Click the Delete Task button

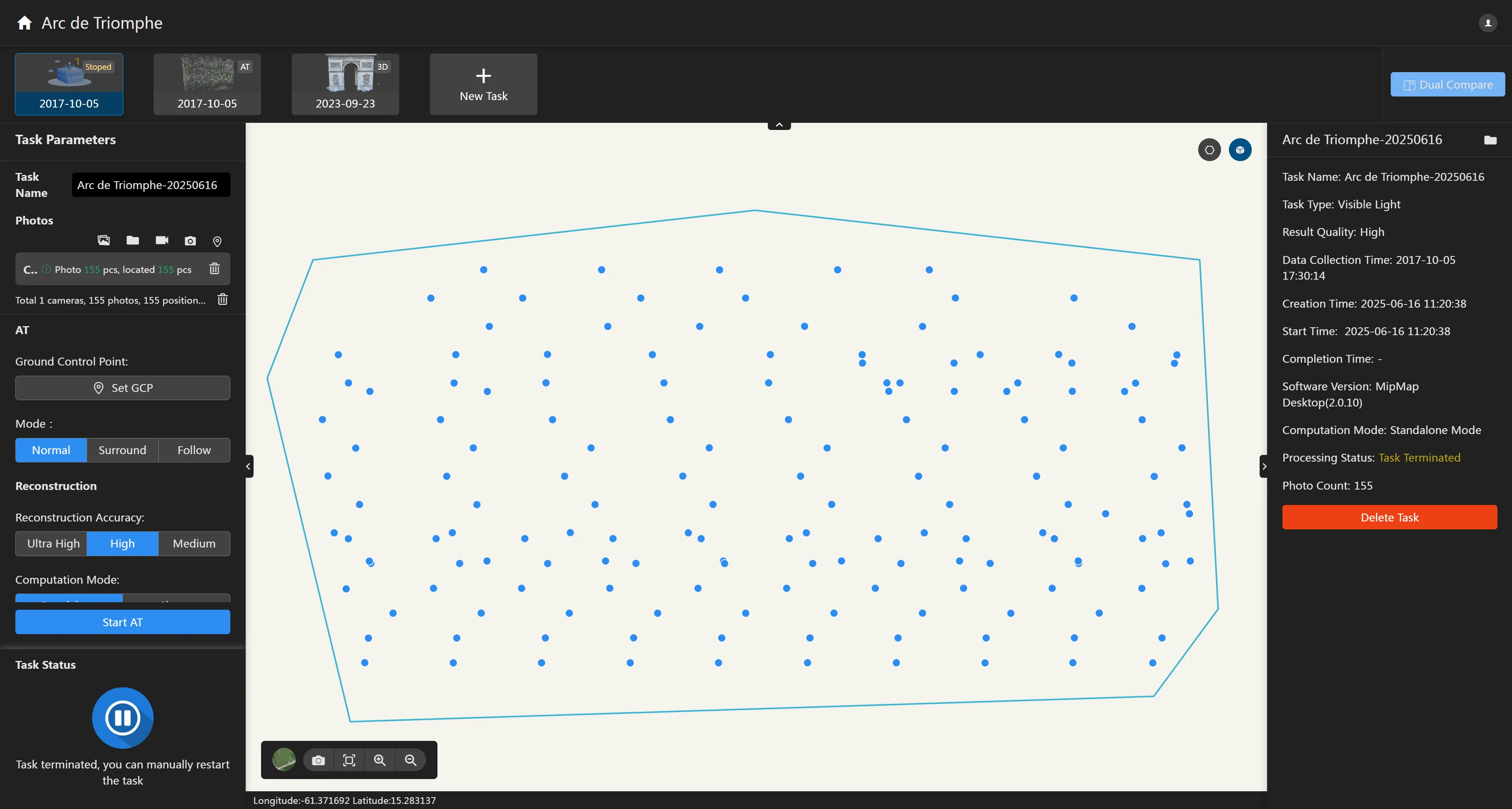1389,517
